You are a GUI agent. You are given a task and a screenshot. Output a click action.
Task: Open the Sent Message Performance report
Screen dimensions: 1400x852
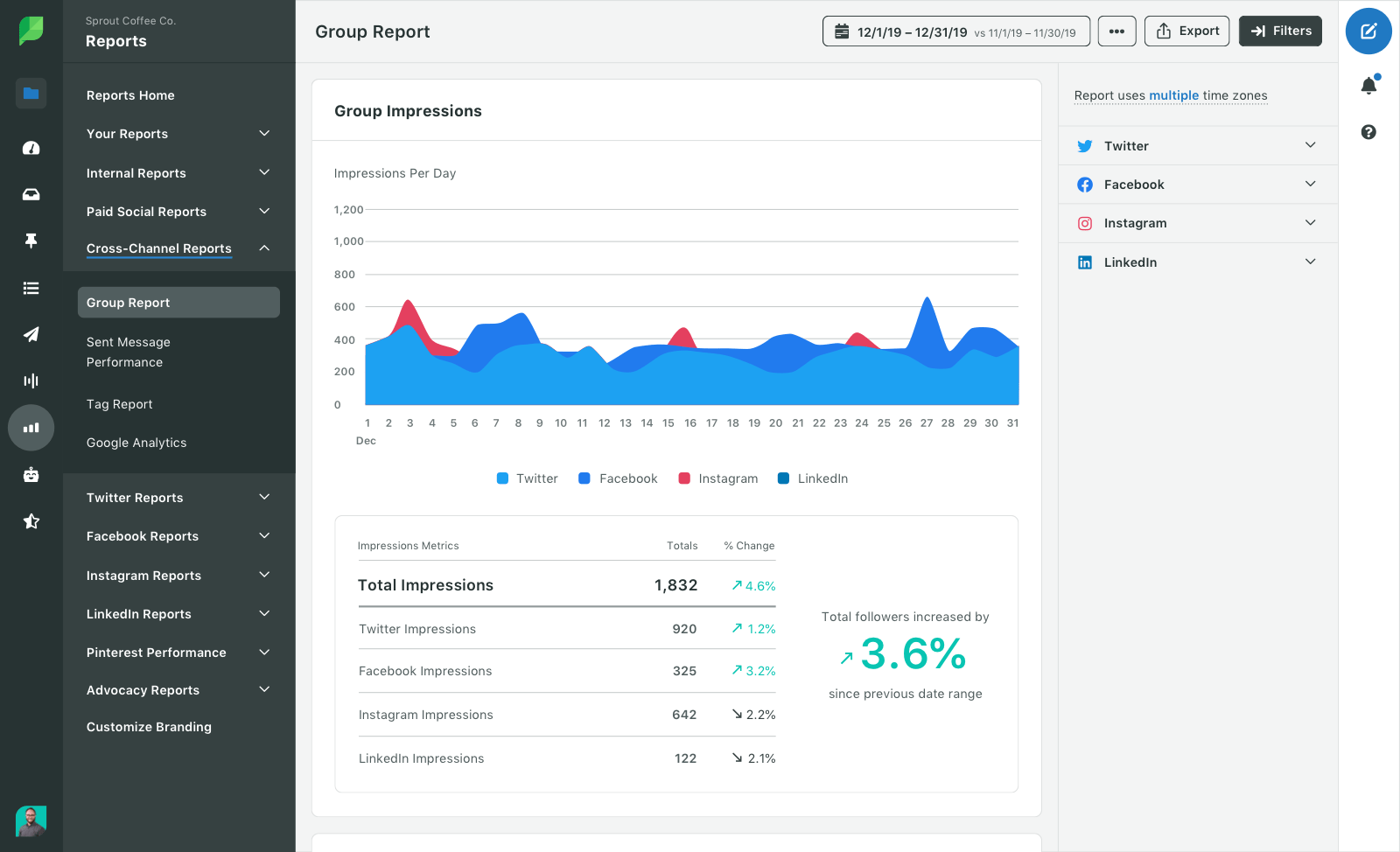coord(128,352)
